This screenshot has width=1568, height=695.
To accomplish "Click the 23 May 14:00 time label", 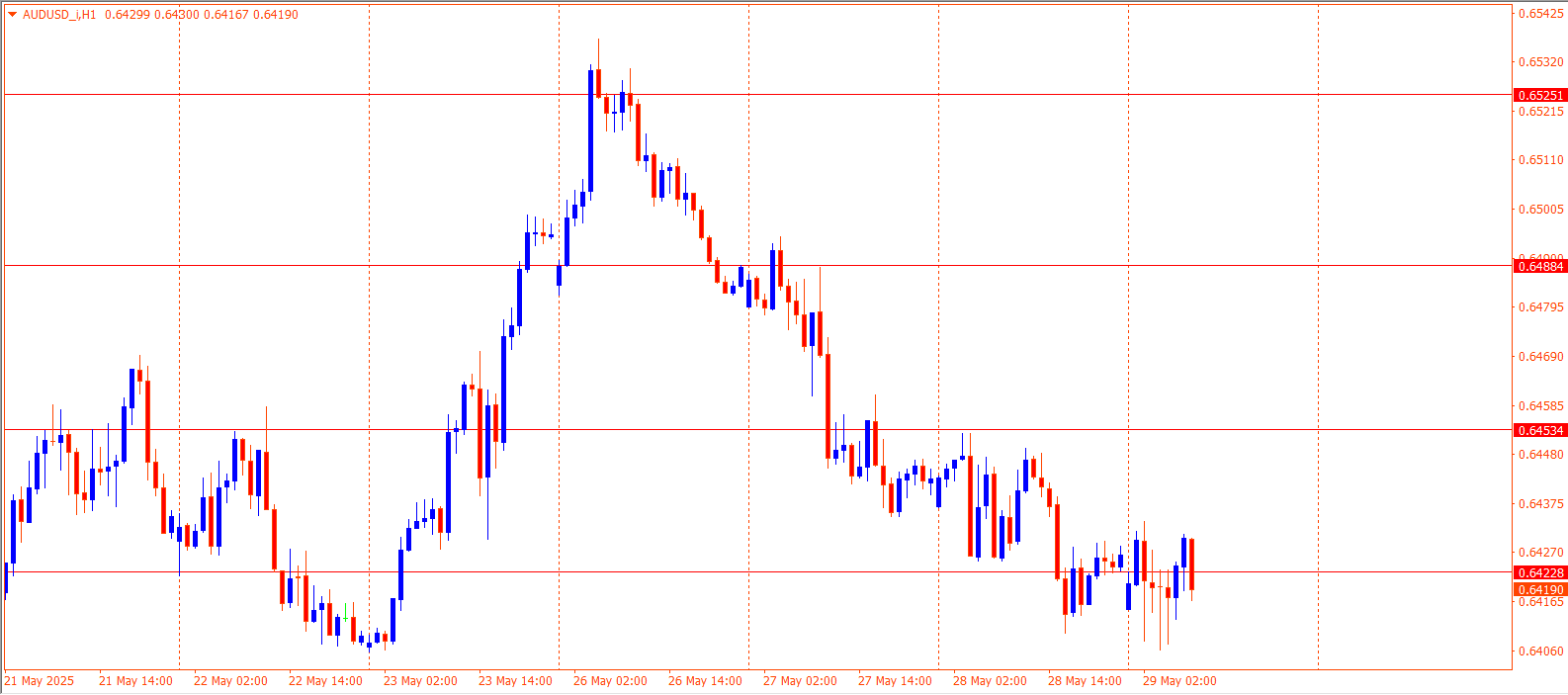I will [x=515, y=681].
